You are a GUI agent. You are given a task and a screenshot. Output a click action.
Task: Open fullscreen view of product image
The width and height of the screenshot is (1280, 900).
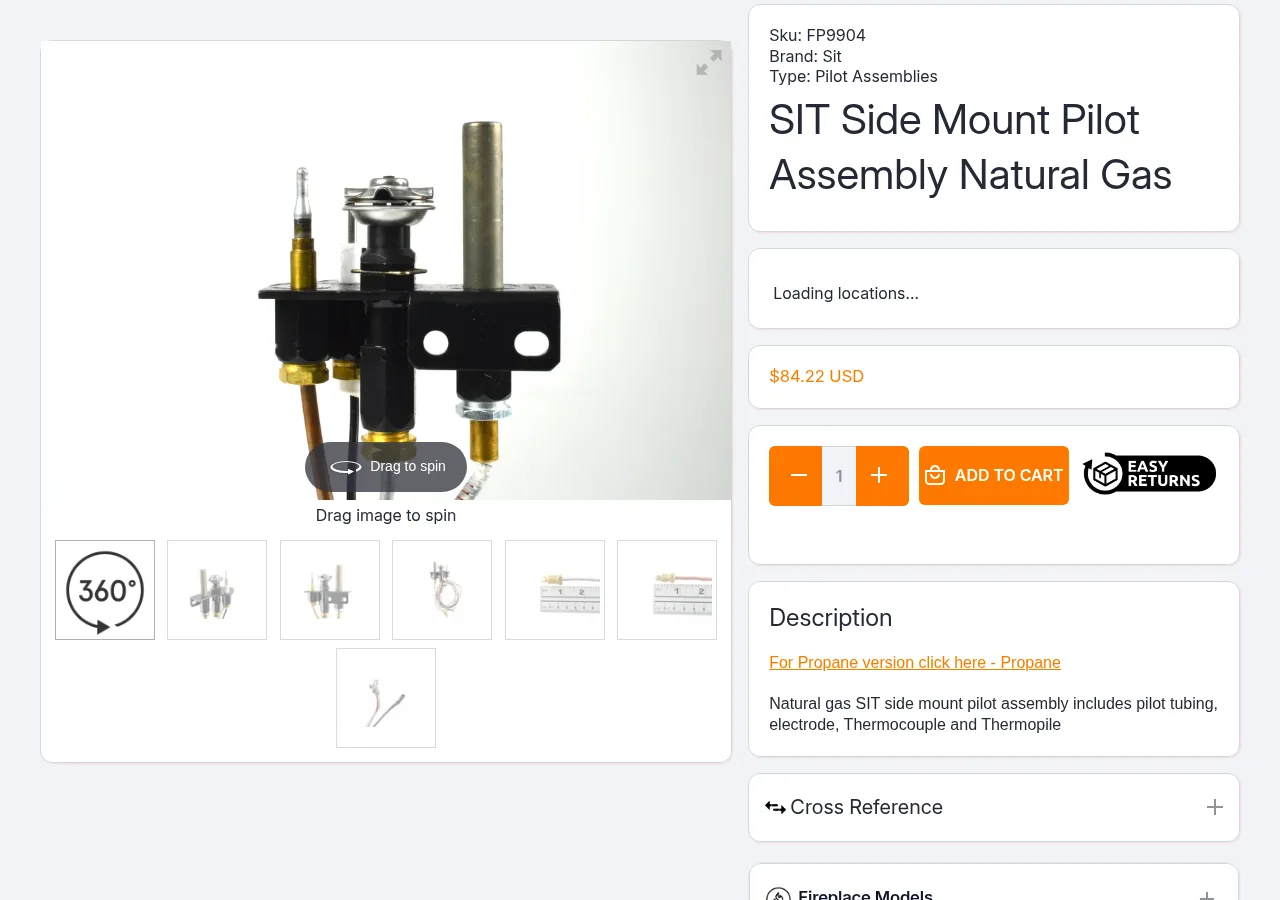pos(709,63)
